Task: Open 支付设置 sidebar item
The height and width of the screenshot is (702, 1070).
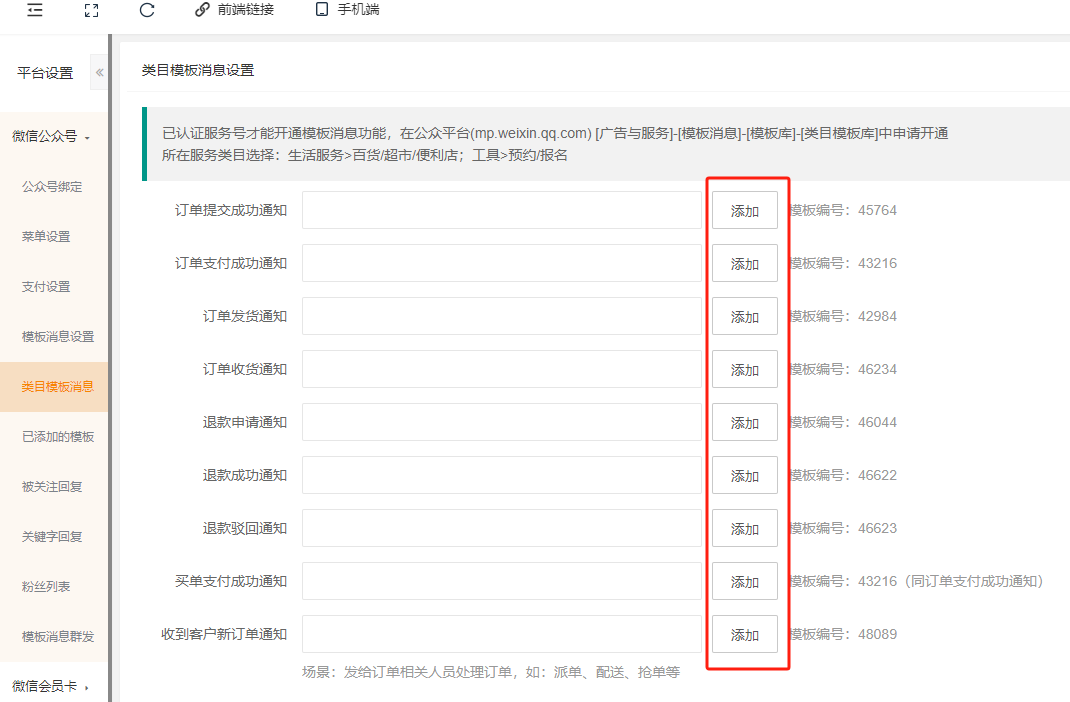Action: coord(46,287)
